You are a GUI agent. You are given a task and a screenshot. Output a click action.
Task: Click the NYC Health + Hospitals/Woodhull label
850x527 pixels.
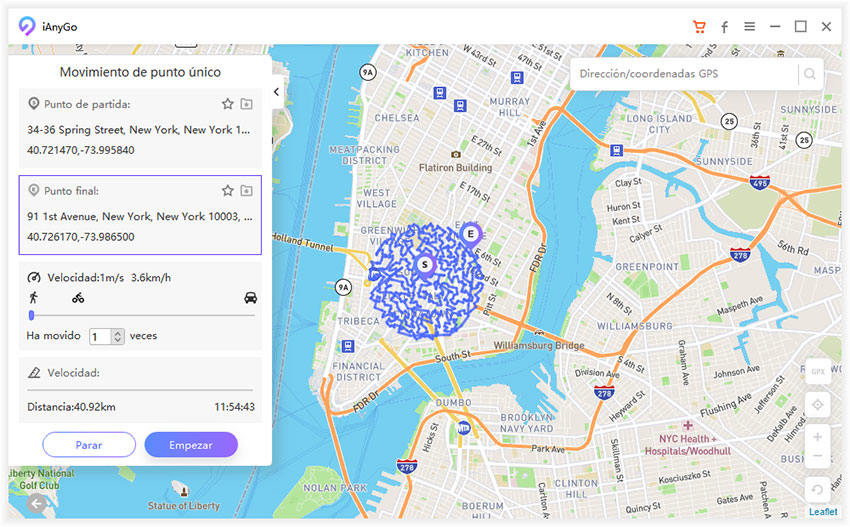point(687,445)
